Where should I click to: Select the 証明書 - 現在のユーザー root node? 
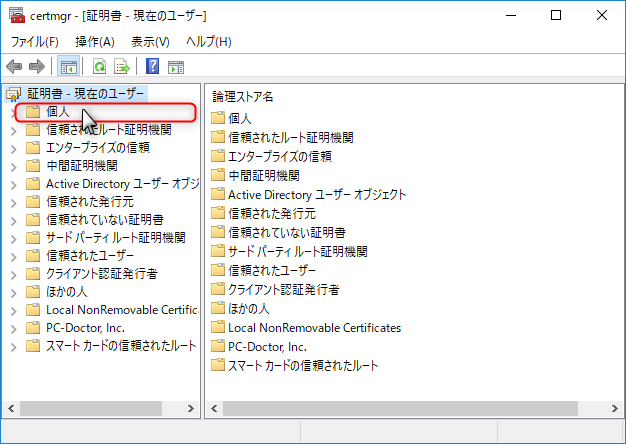(86, 94)
